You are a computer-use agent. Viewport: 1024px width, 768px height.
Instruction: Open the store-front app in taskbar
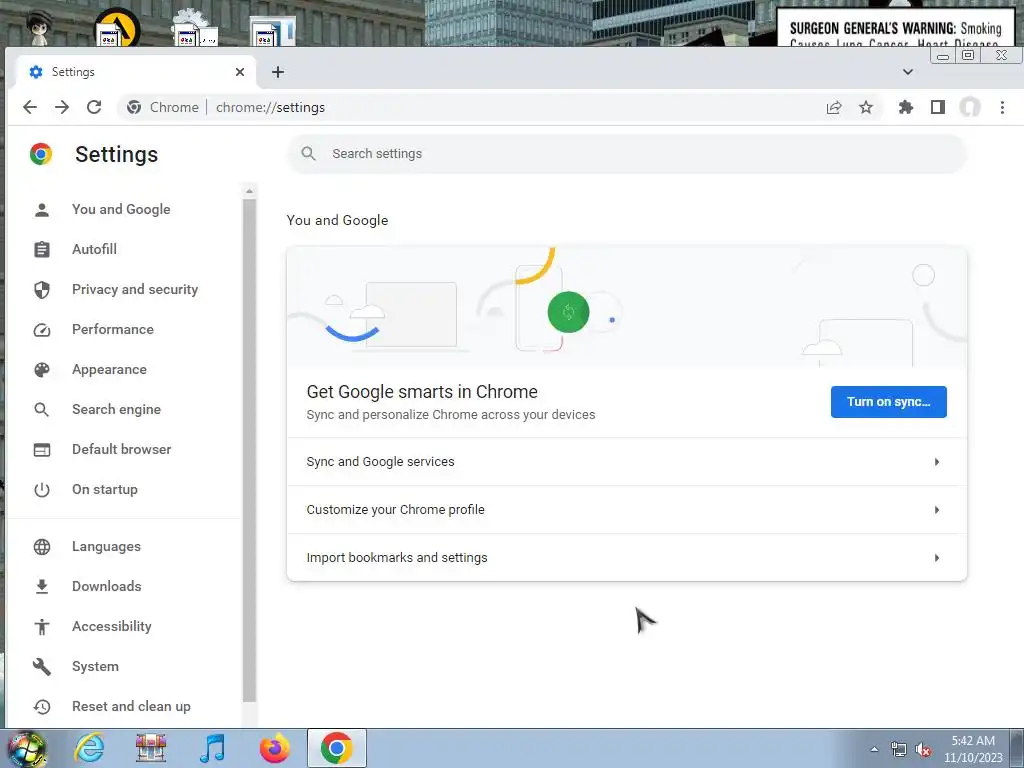coord(151,748)
